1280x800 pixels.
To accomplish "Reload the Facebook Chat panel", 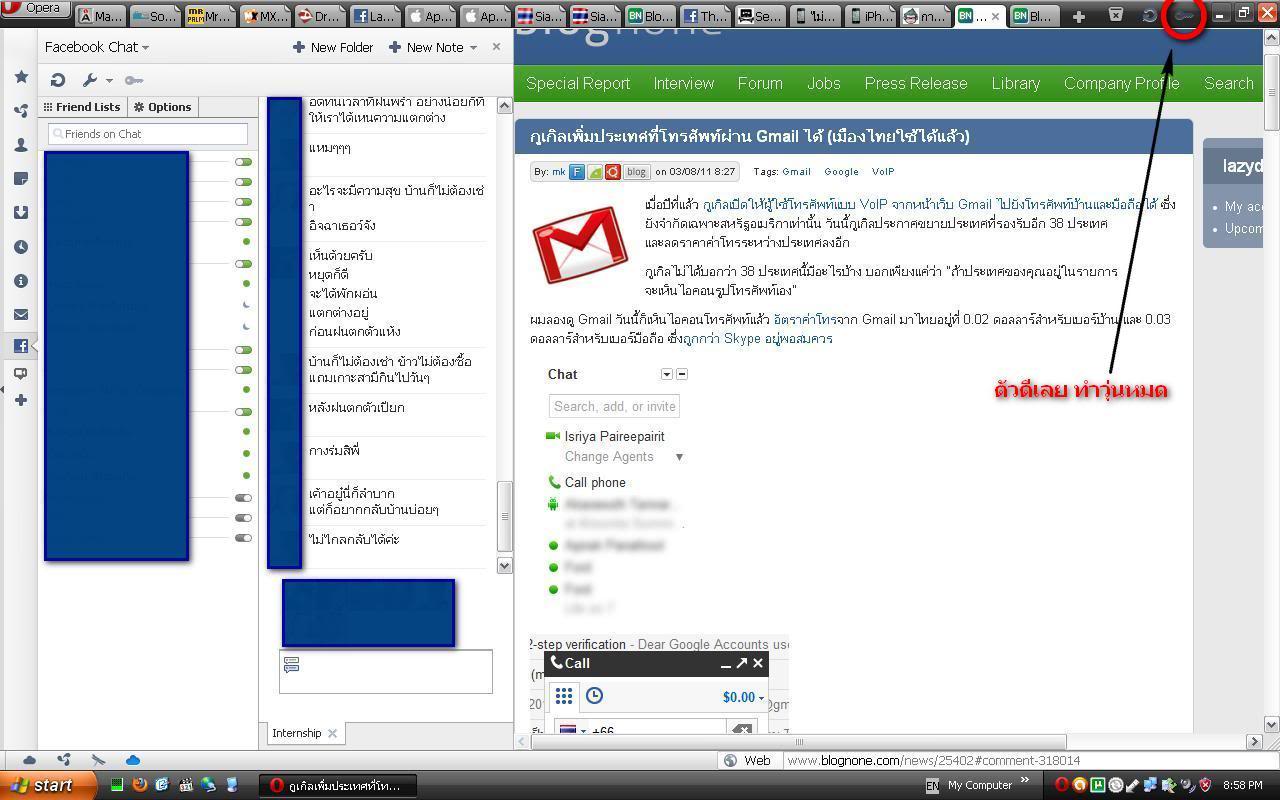I will click(58, 80).
